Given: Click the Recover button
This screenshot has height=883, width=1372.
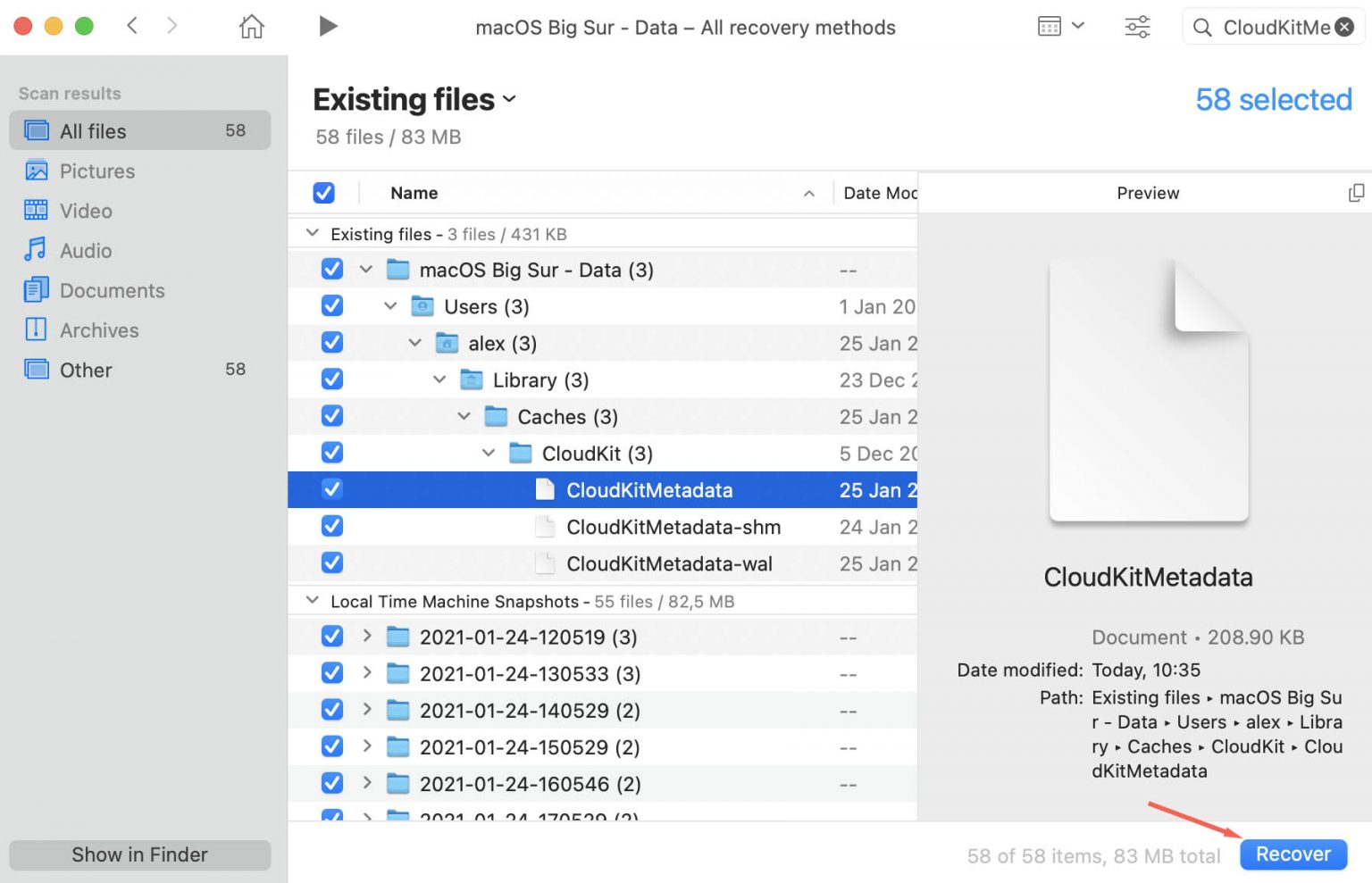Looking at the screenshot, I should [x=1293, y=854].
